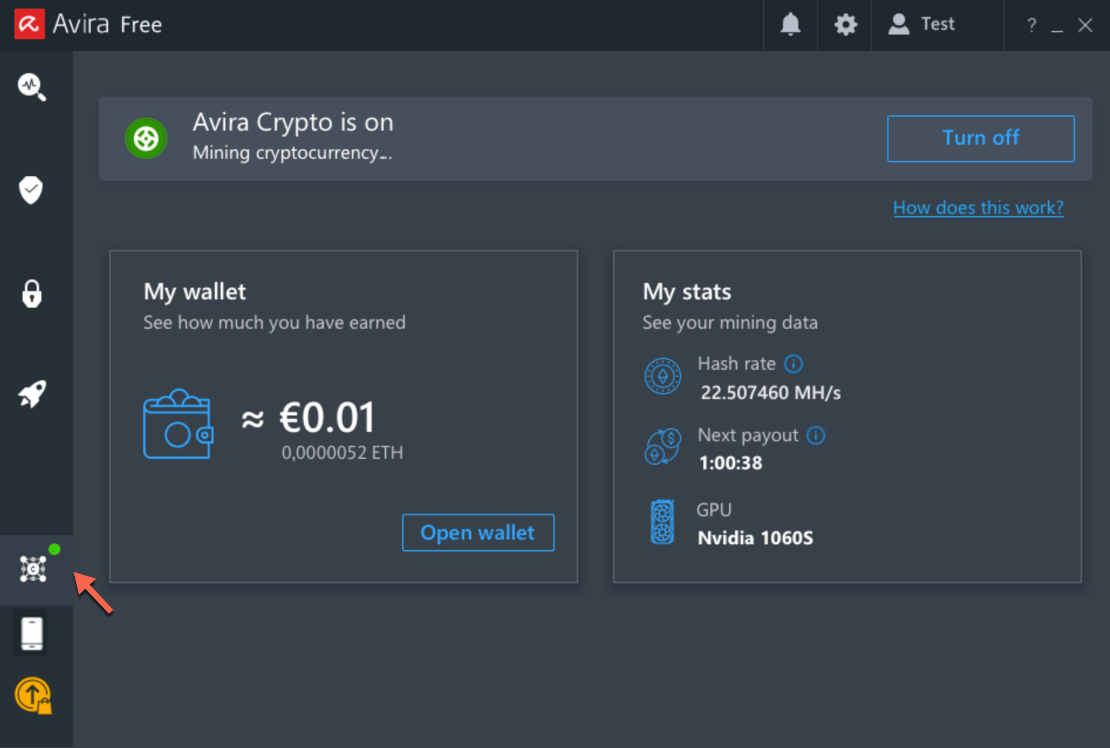The width and height of the screenshot is (1110, 748).
Task: Click the orange upgrade icon
Action: pos(33,695)
